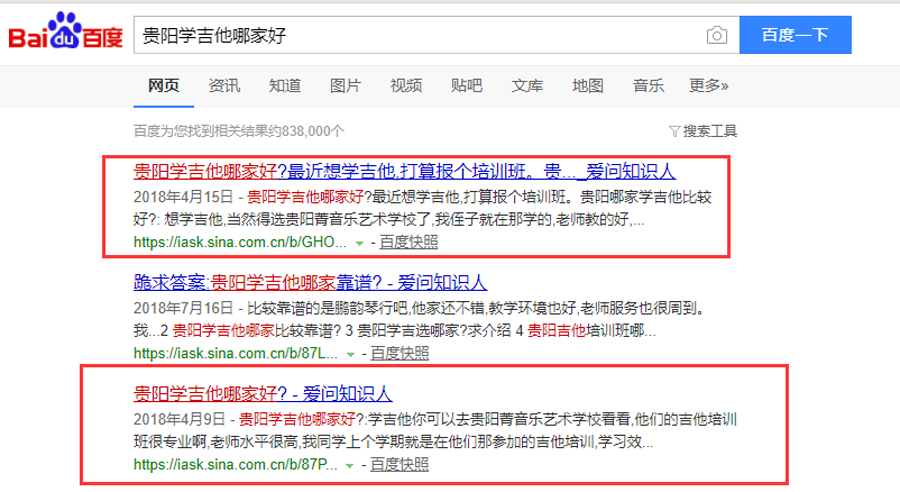Viewport: 900px width, 492px height.
Task: Expand dropdown arrow beside the GHO... URL
Action: coord(359,243)
